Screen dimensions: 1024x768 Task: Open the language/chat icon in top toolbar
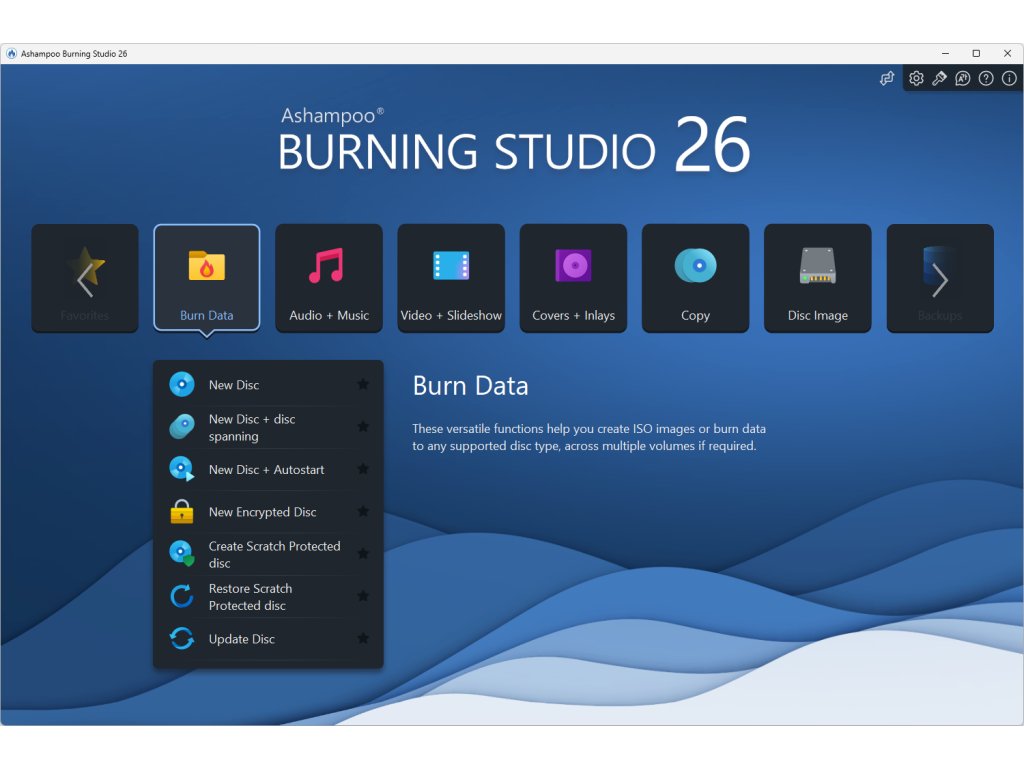[x=963, y=78]
